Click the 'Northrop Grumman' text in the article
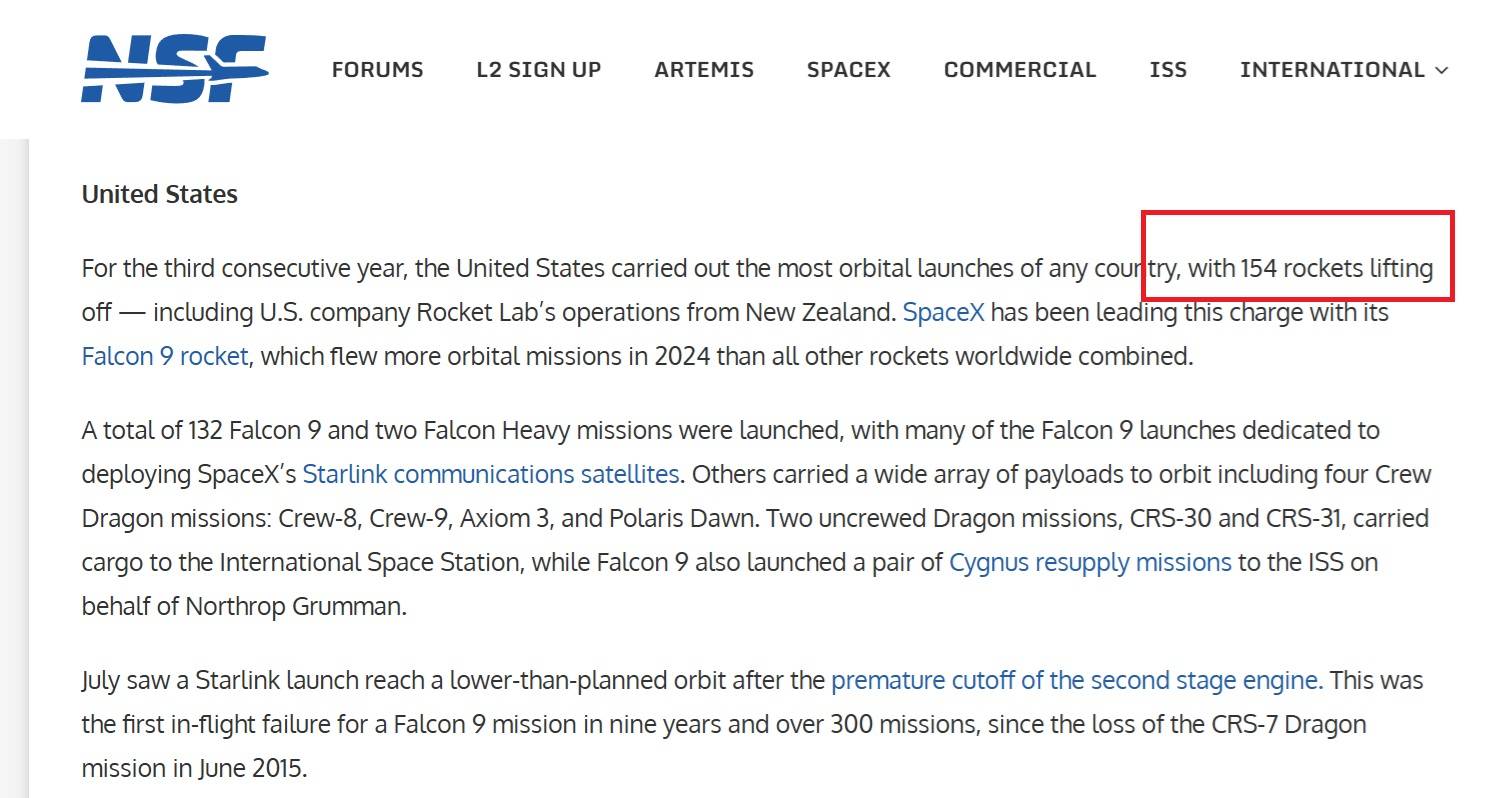This screenshot has width=1497, height=798. coord(296,606)
